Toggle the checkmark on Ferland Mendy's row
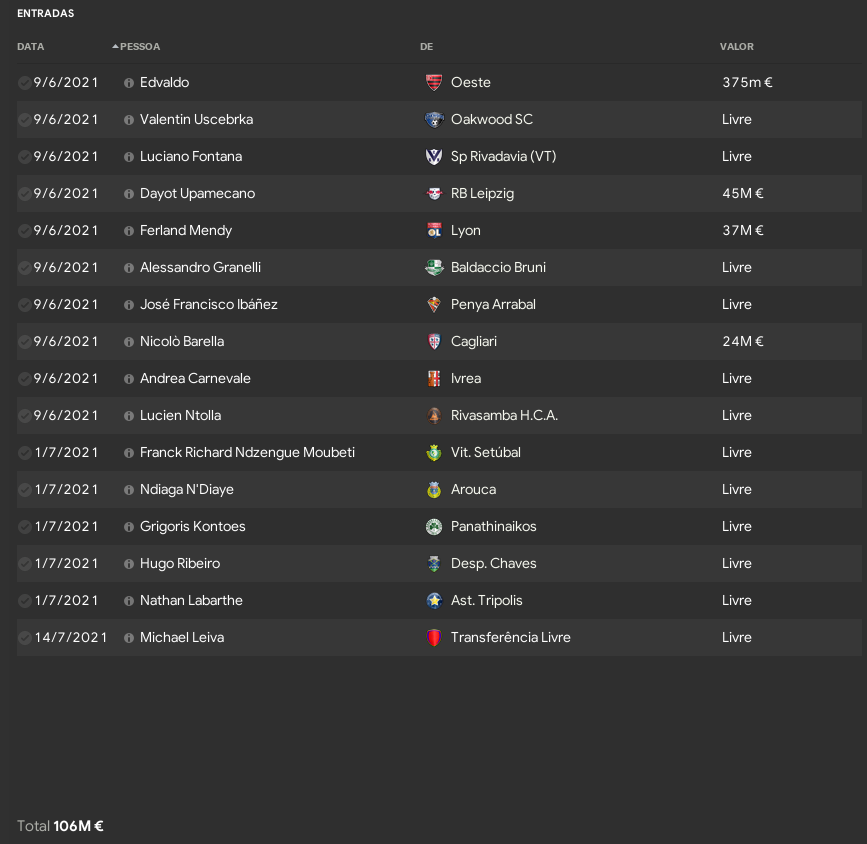The height and width of the screenshot is (844, 867). click(x=24, y=231)
